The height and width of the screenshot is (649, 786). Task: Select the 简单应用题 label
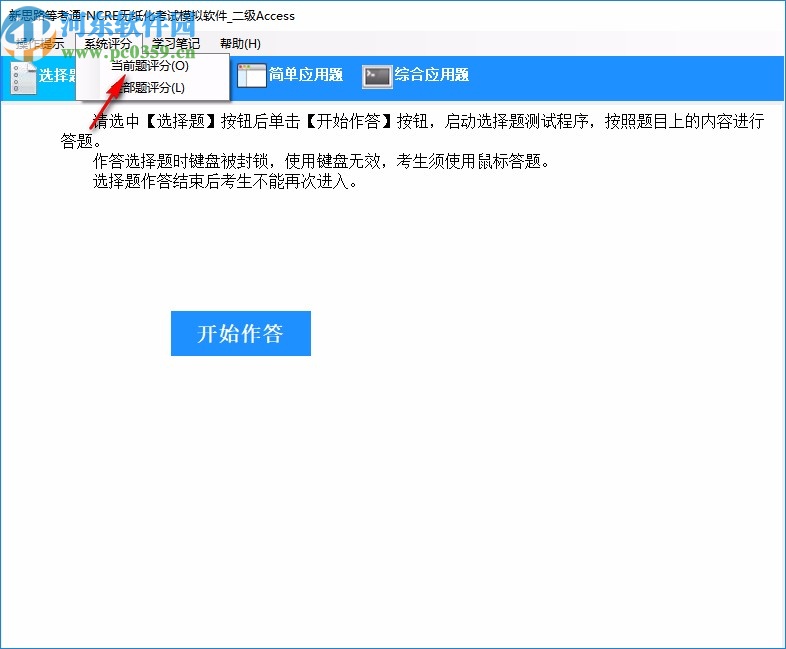(306, 75)
